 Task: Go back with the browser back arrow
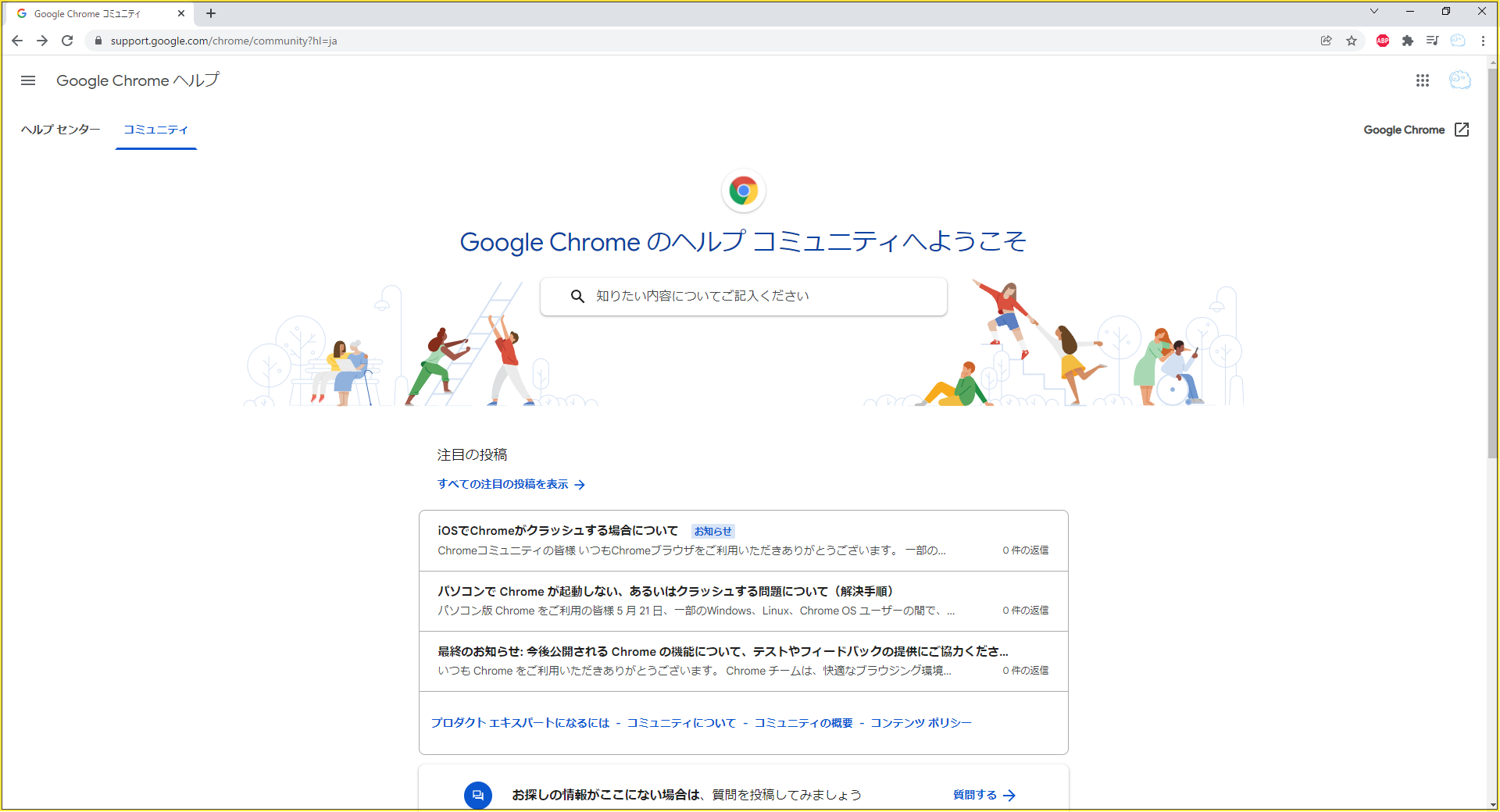pos(17,41)
